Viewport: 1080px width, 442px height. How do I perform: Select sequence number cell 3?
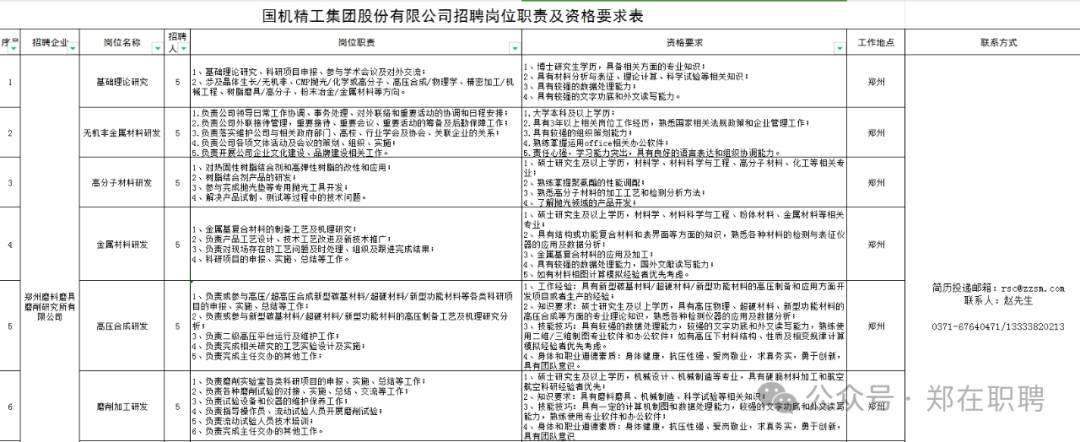point(10,183)
